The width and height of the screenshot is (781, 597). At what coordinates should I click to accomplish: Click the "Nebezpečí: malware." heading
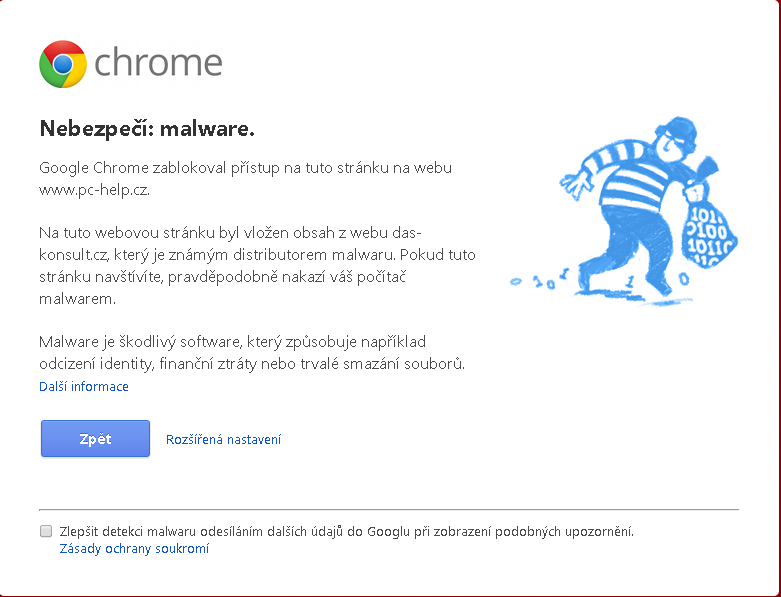tap(147, 128)
